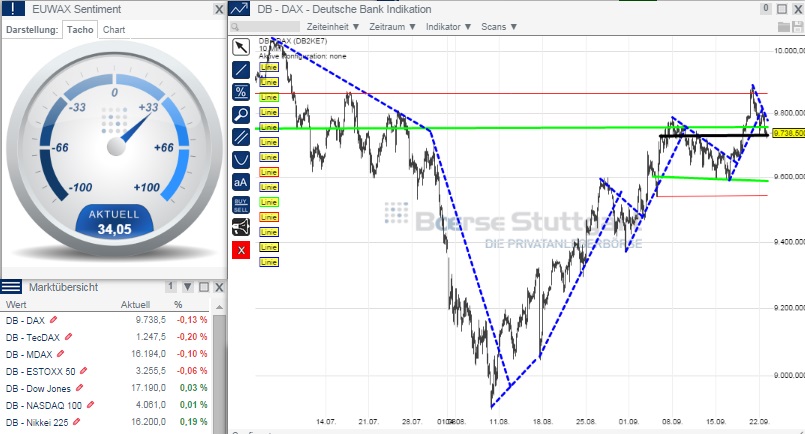Click the 0,19 % Nikkei change
805x434 pixels.
click(194, 422)
